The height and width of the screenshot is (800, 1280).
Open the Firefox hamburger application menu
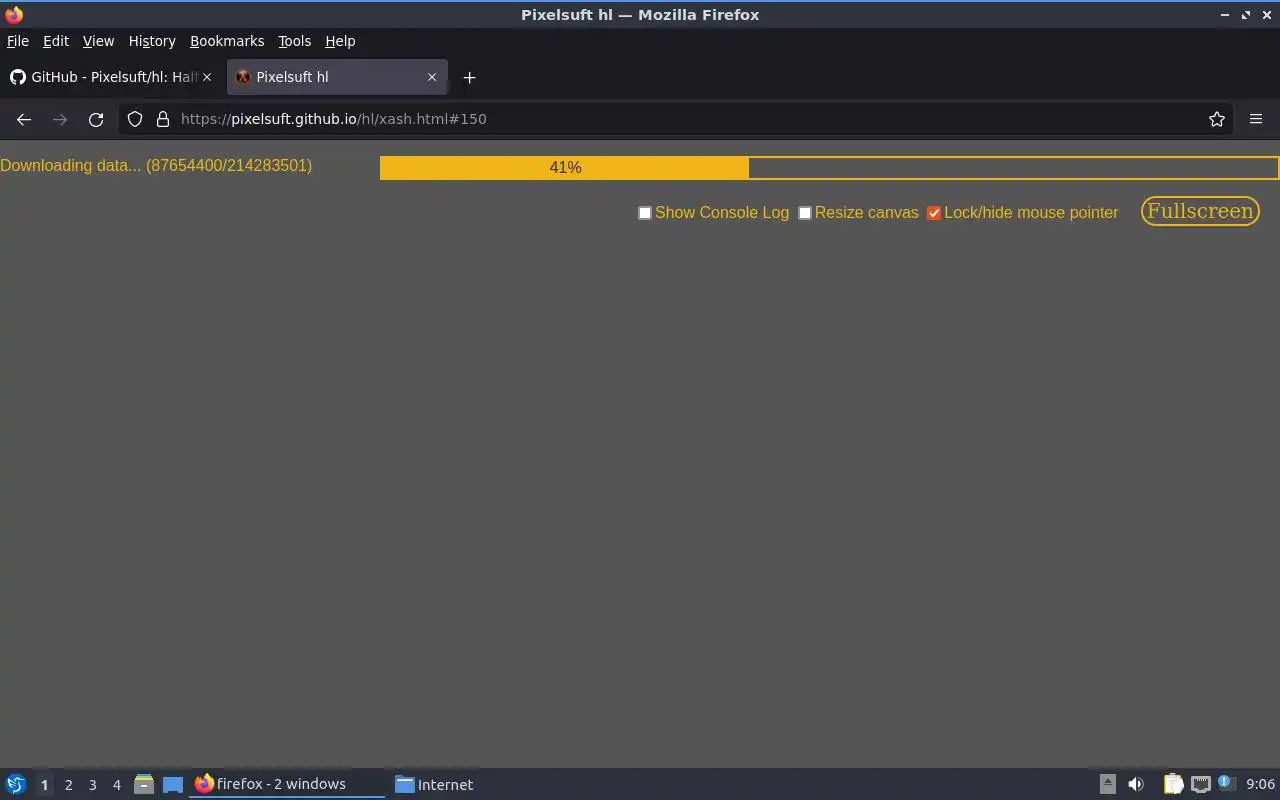tap(1256, 119)
